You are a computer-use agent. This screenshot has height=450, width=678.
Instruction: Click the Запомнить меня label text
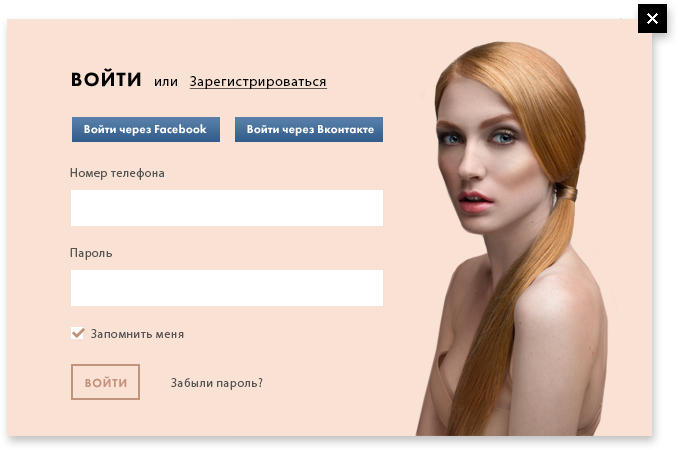[137, 334]
